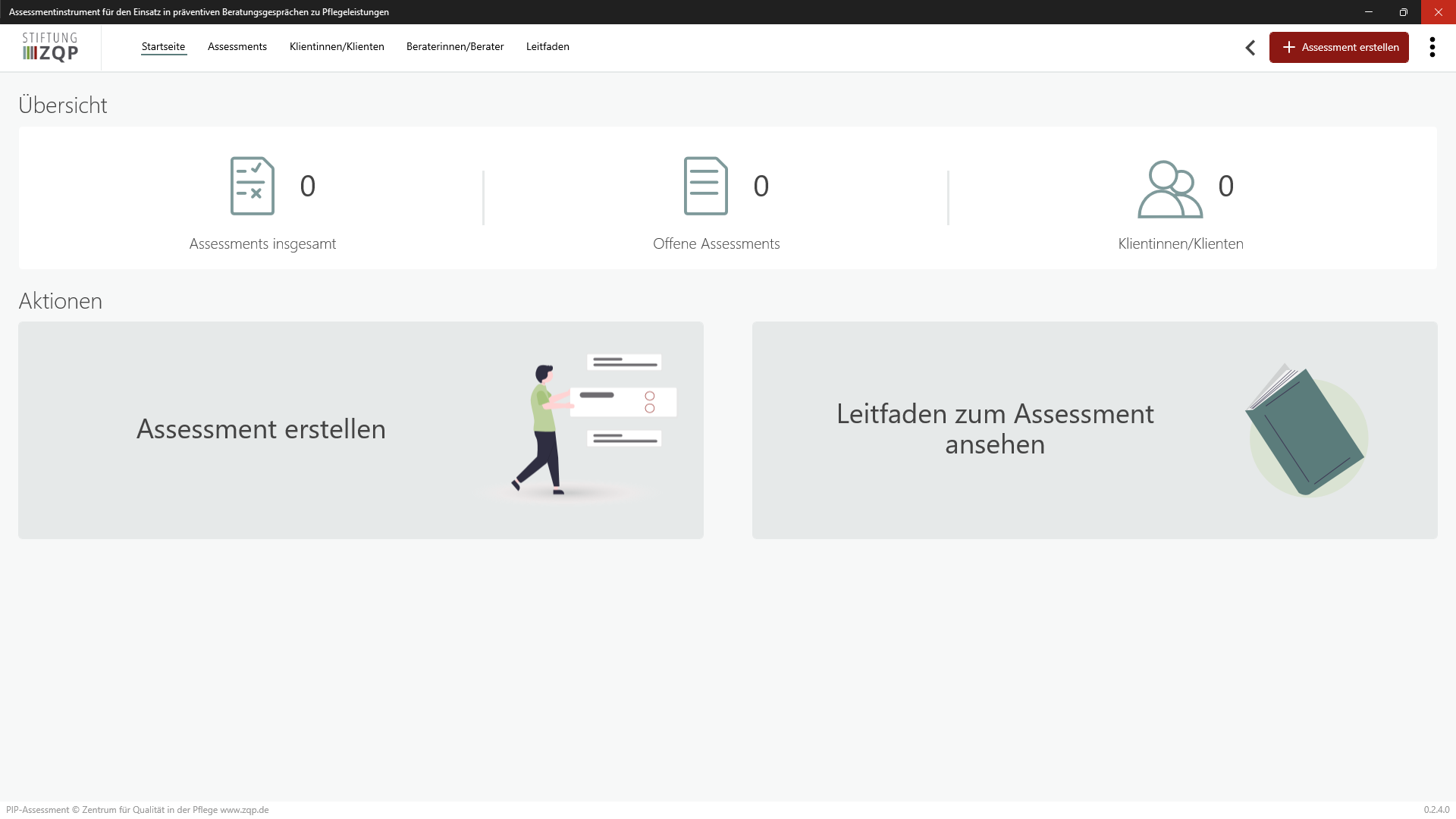Click the Assessments insgesamt count label

click(262, 244)
